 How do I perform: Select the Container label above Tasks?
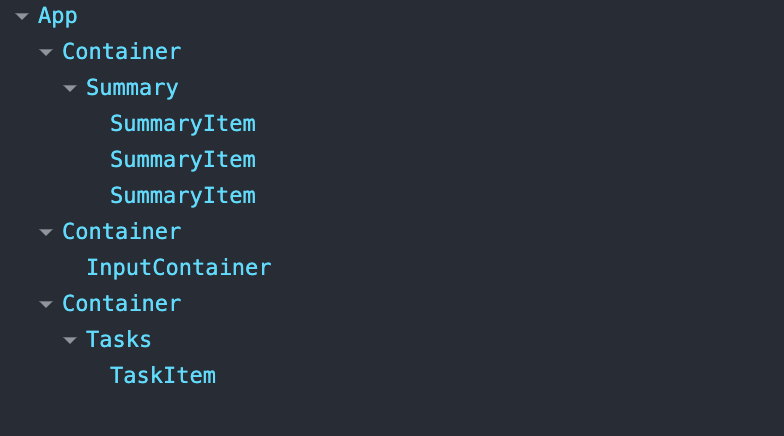(x=122, y=304)
